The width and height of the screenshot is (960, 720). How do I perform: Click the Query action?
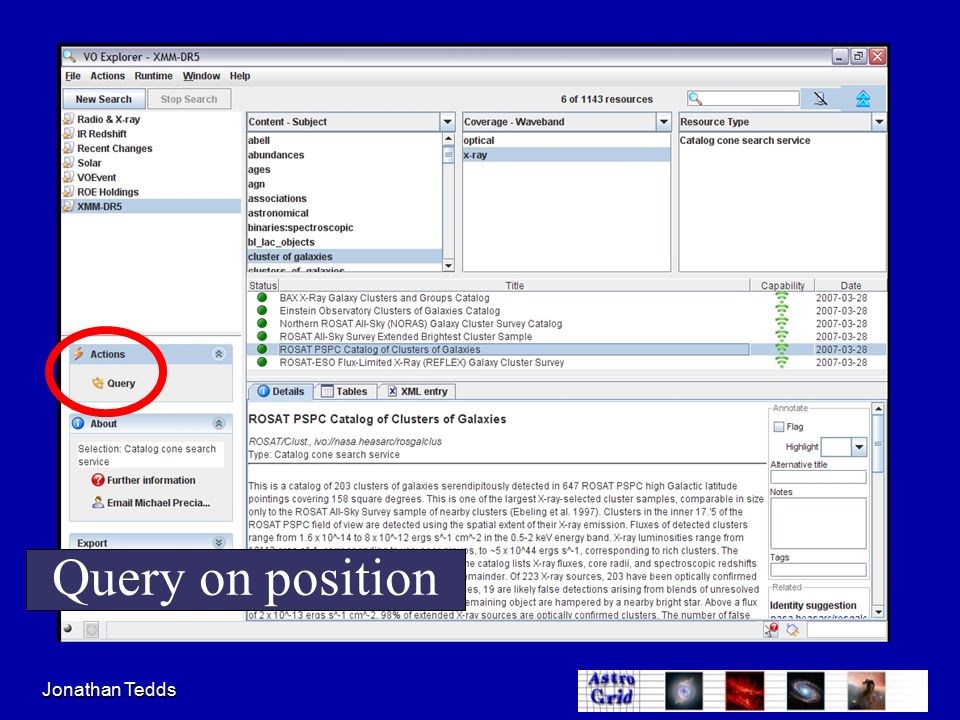coord(114,383)
